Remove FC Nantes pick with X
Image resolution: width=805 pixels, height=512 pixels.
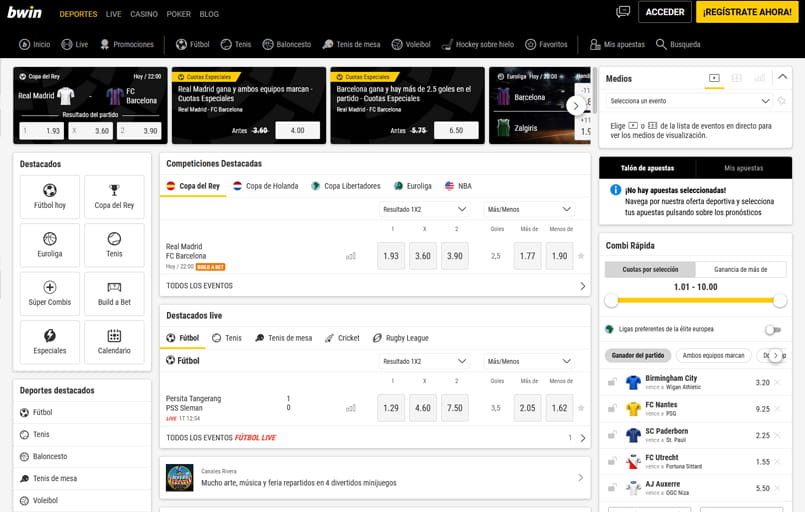(x=777, y=409)
